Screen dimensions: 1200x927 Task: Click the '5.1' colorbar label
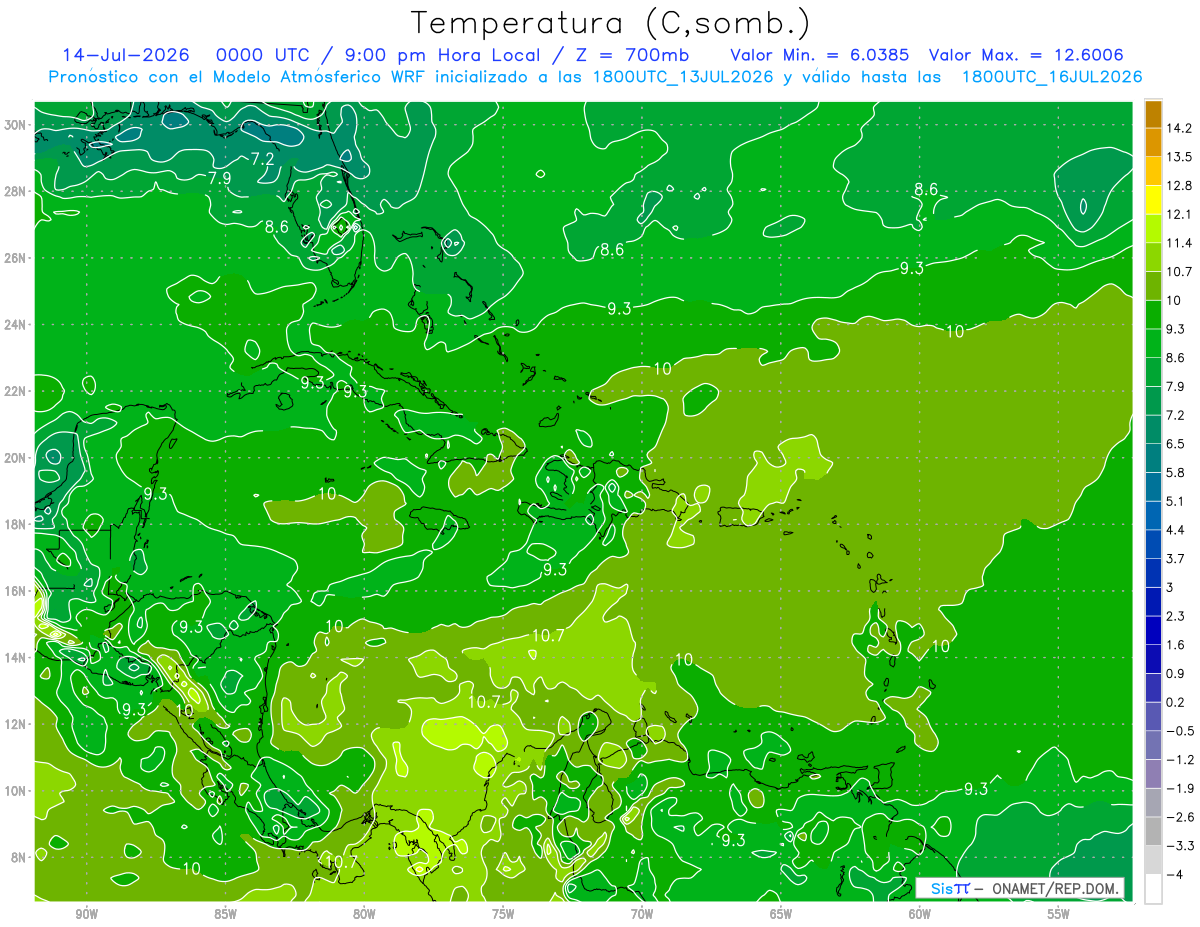(x=1176, y=501)
